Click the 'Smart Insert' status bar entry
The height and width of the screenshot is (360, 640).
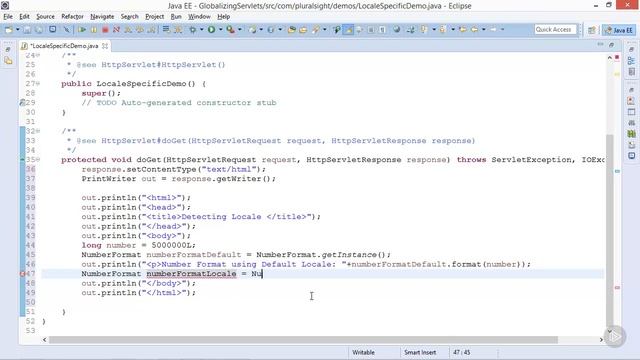coord(420,352)
